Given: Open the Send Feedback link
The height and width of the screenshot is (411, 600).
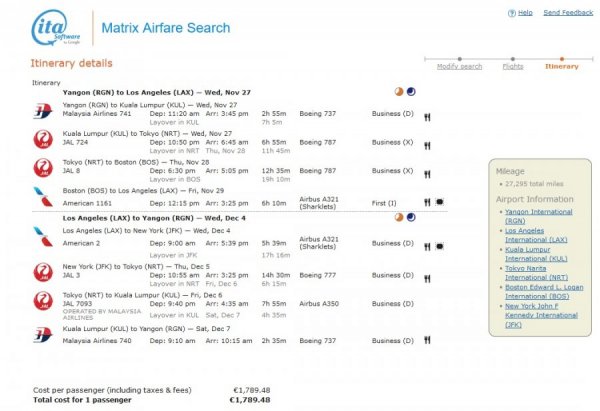Looking at the screenshot, I should [x=568, y=13].
